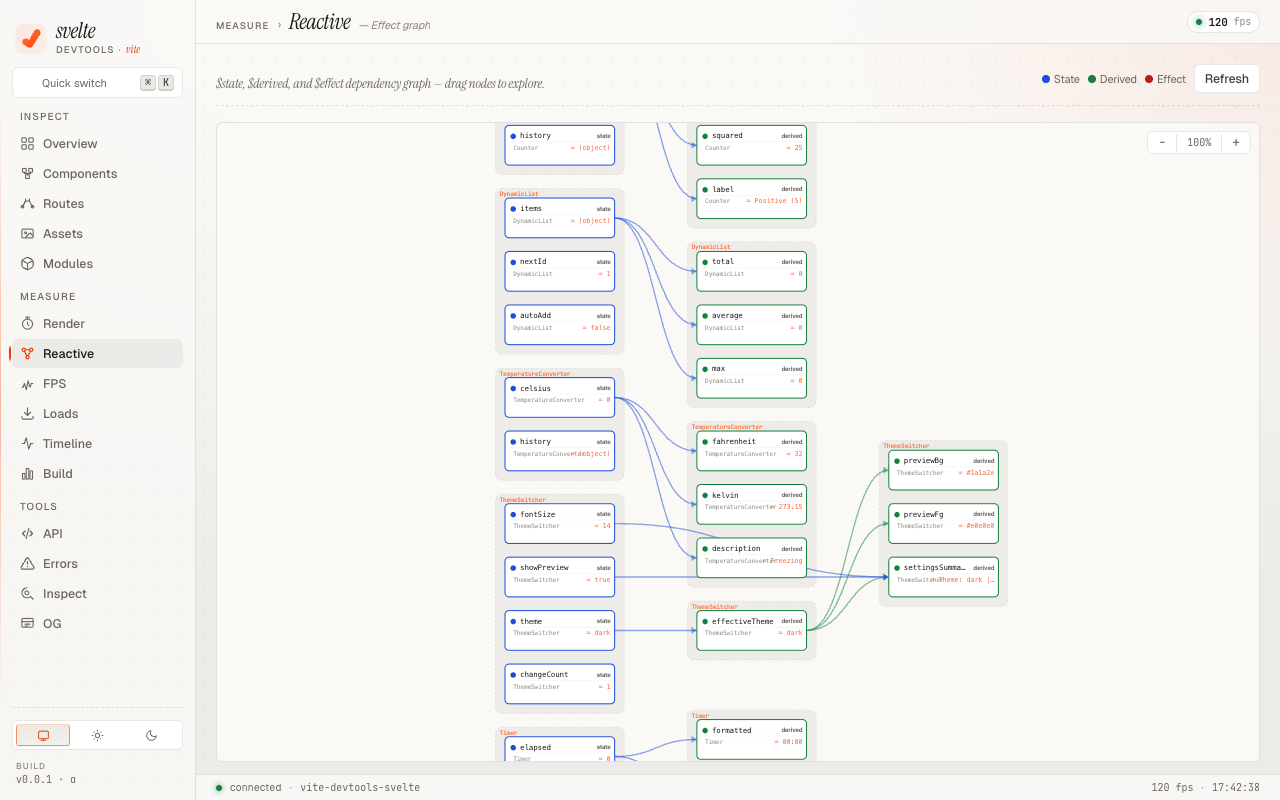Open Components page in sidebar

pos(97,174)
